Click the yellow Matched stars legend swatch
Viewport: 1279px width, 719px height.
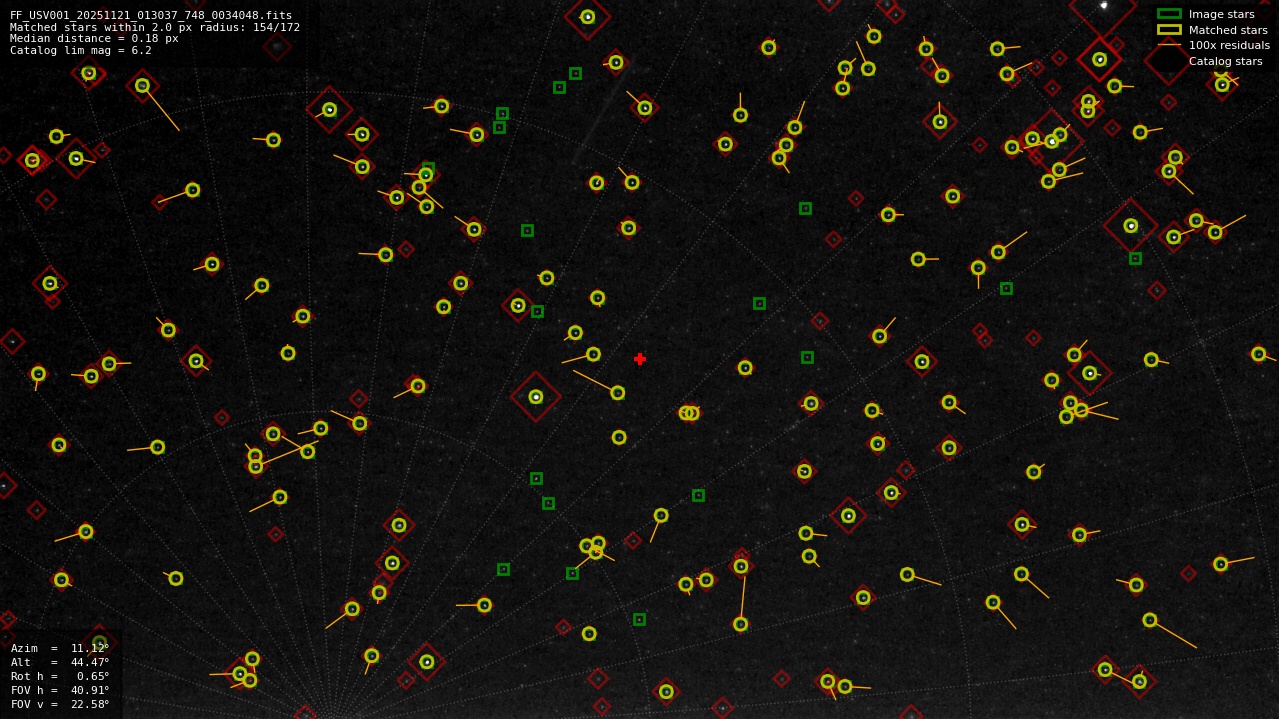1169,30
